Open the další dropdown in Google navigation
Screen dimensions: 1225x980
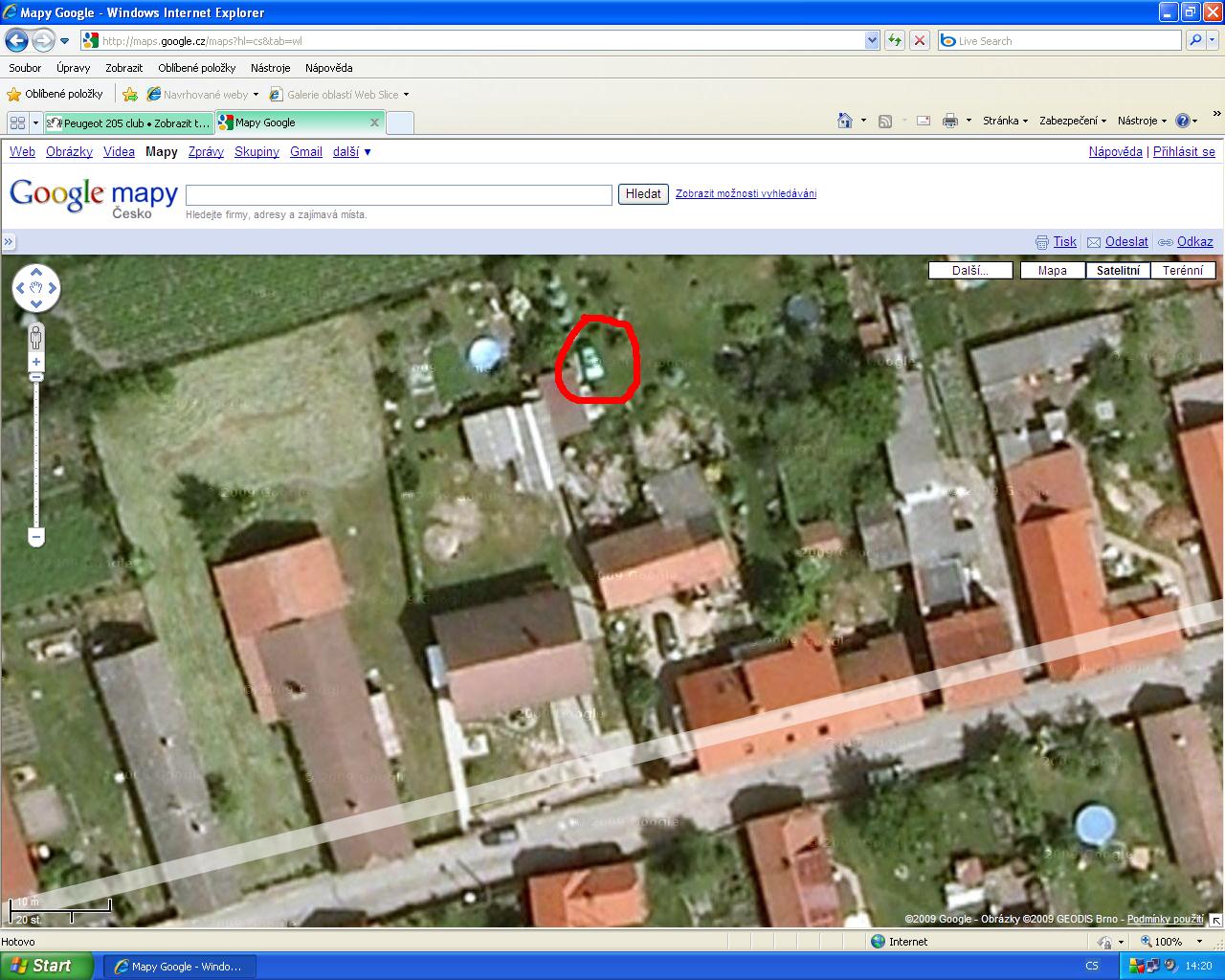tap(351, 151)
